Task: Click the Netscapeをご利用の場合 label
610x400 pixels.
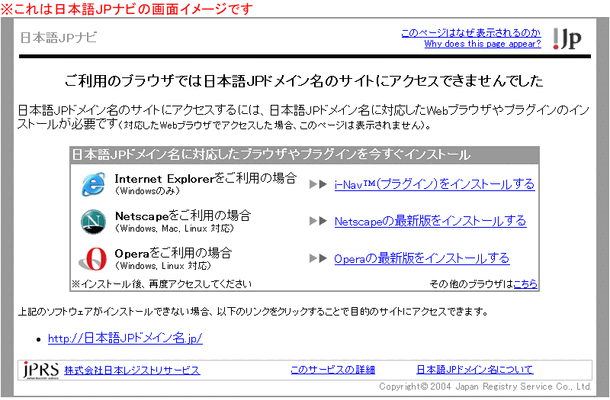Action: click(183, 216)
